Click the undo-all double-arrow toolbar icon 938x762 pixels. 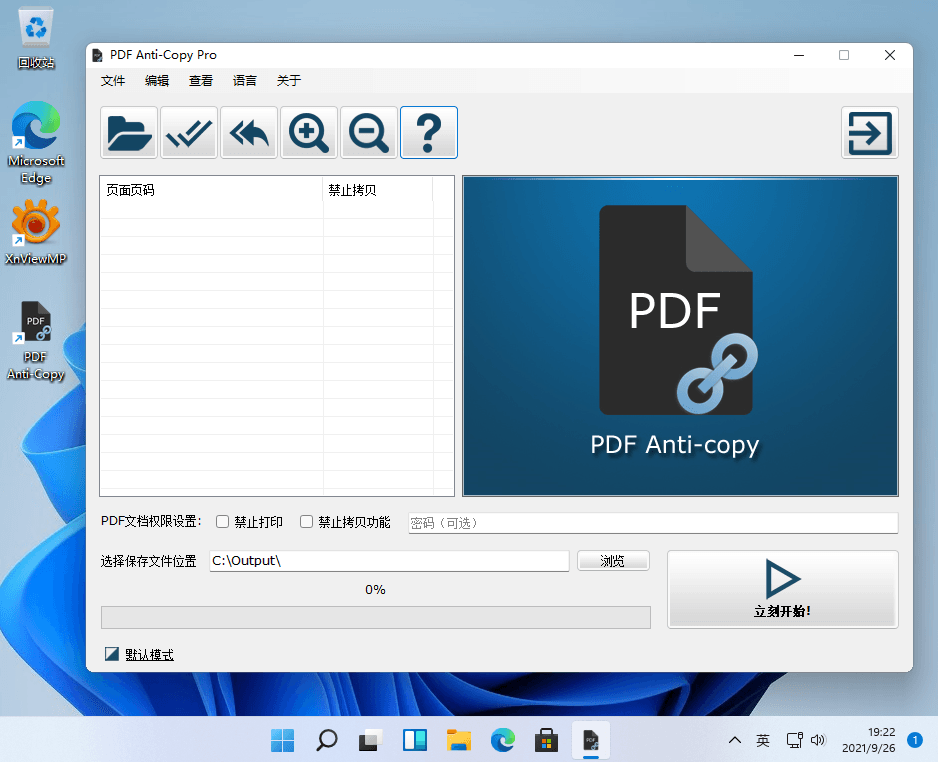pos(249,132)
